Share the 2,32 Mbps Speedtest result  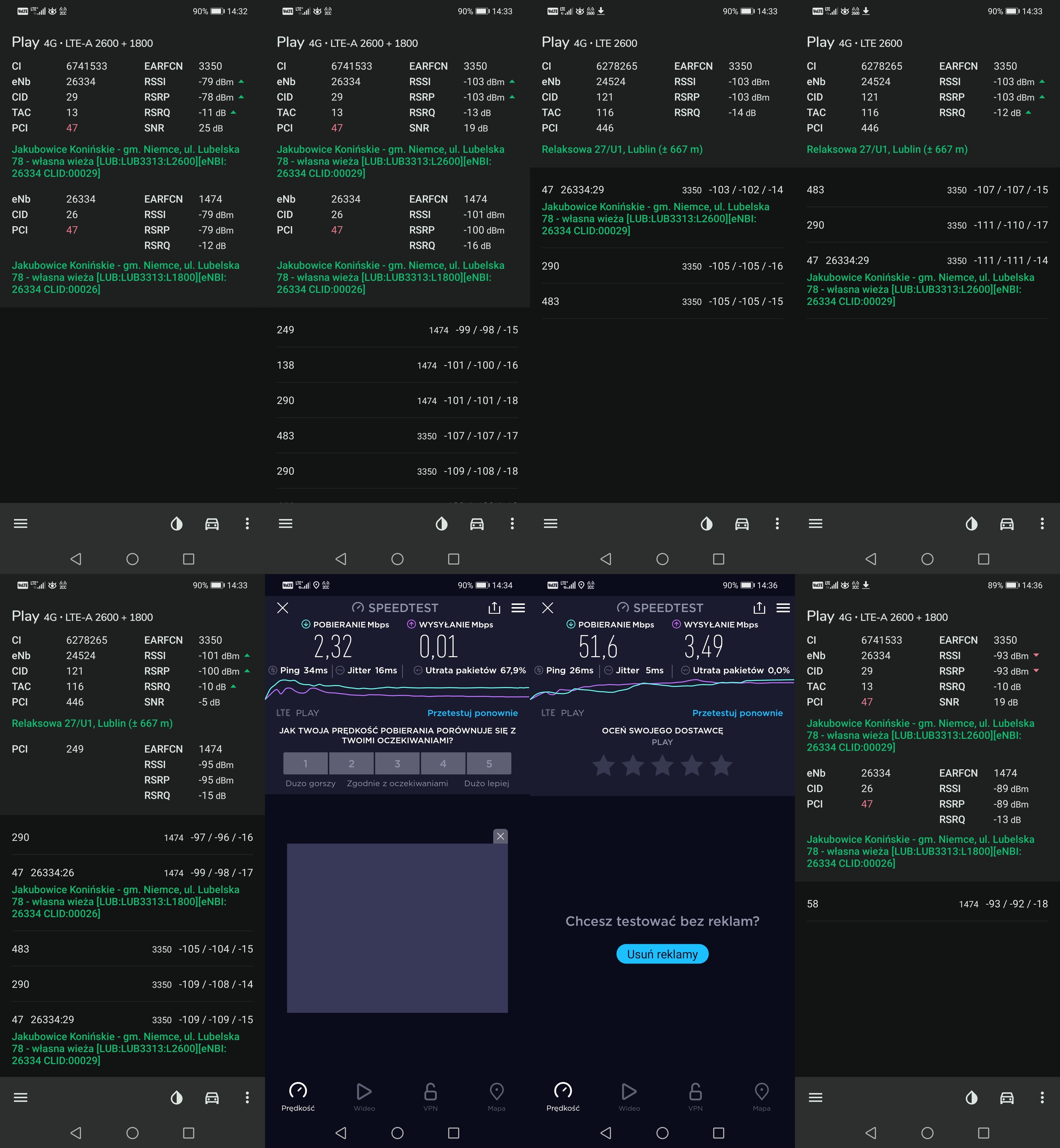[494, 608]
